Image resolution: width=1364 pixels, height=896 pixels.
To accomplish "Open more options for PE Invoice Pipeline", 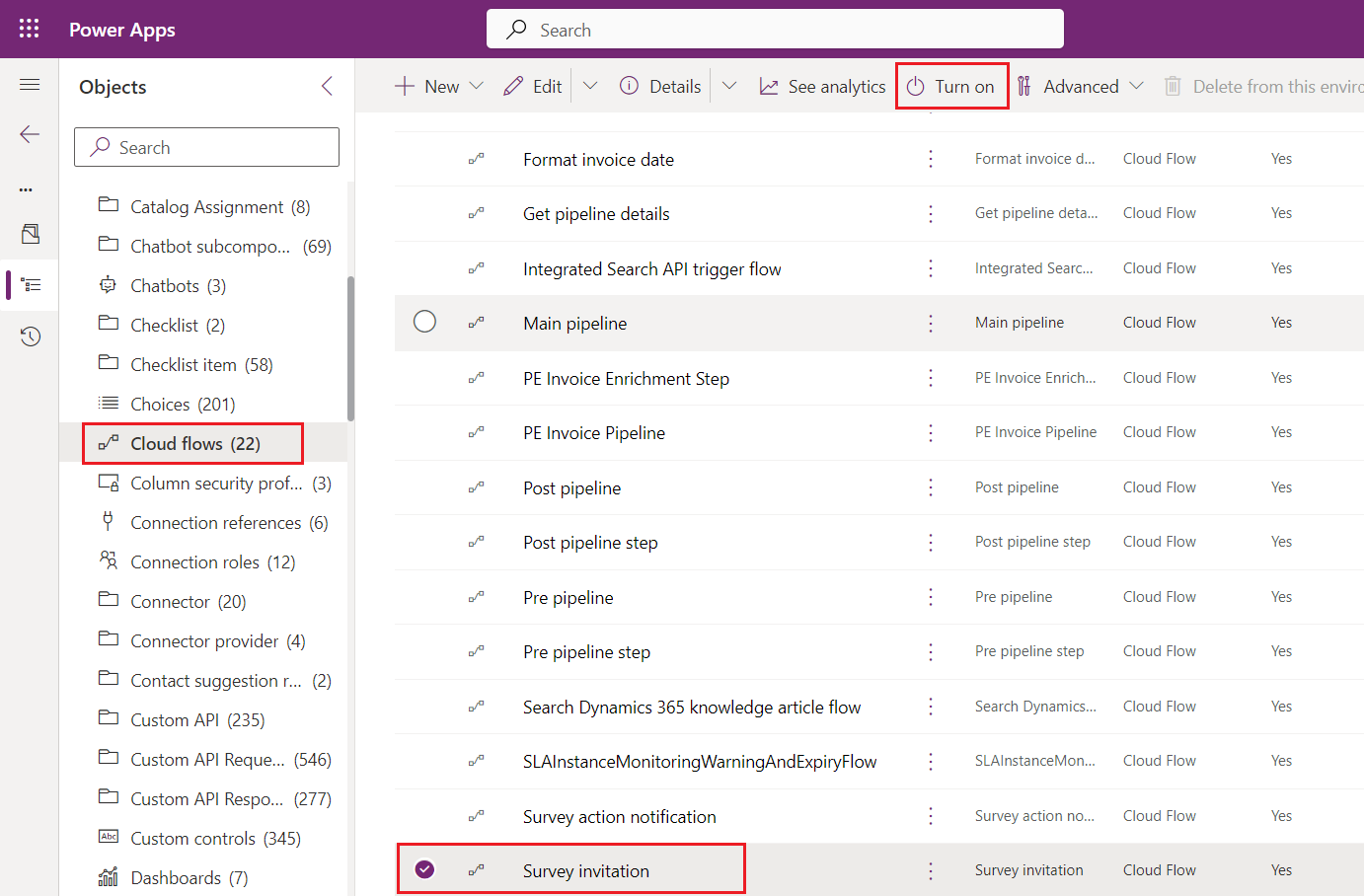I will pyautogui.click(x=931, y=432).
